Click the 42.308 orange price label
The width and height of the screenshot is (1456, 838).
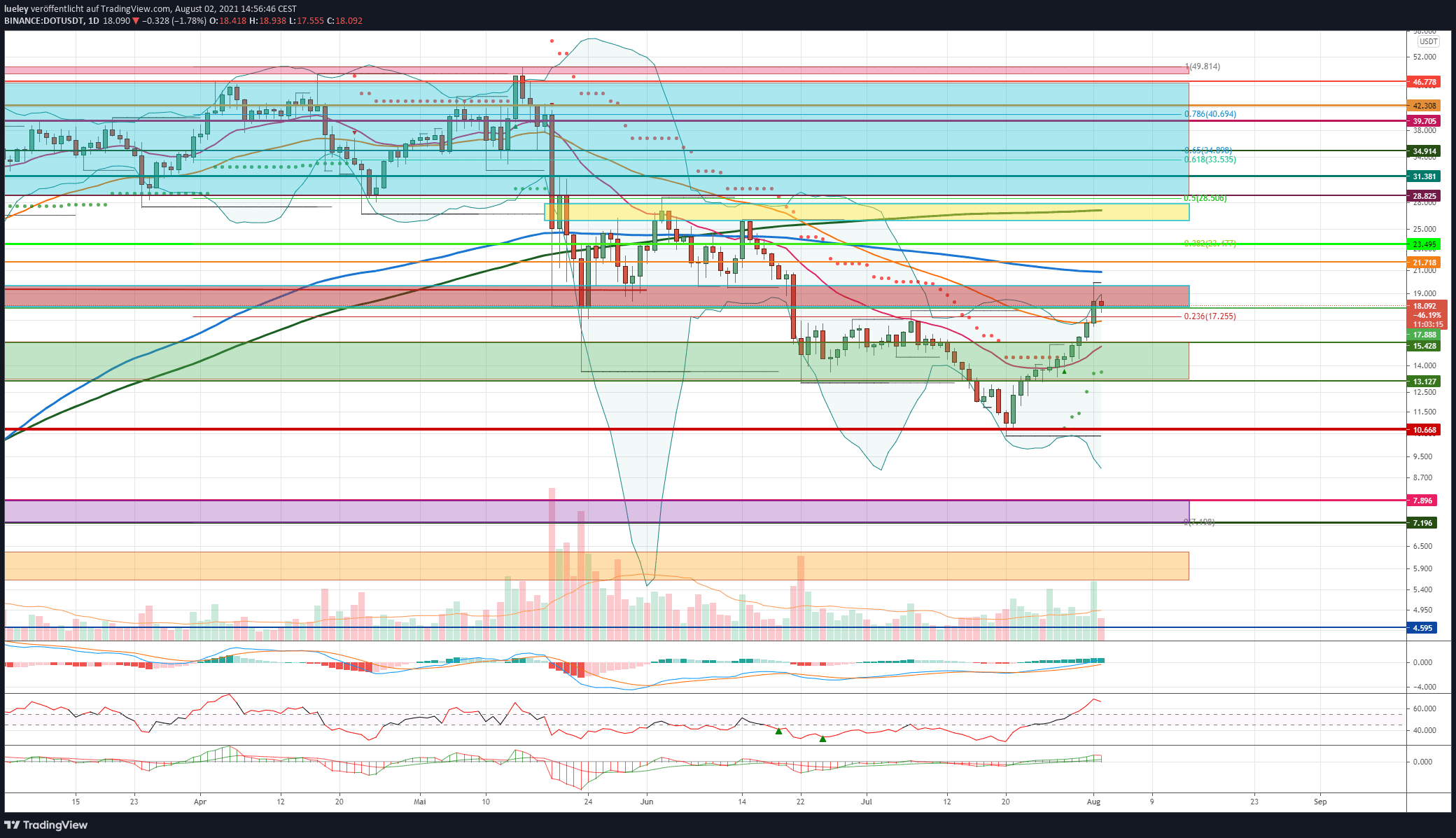click(x=1424, y=106)
